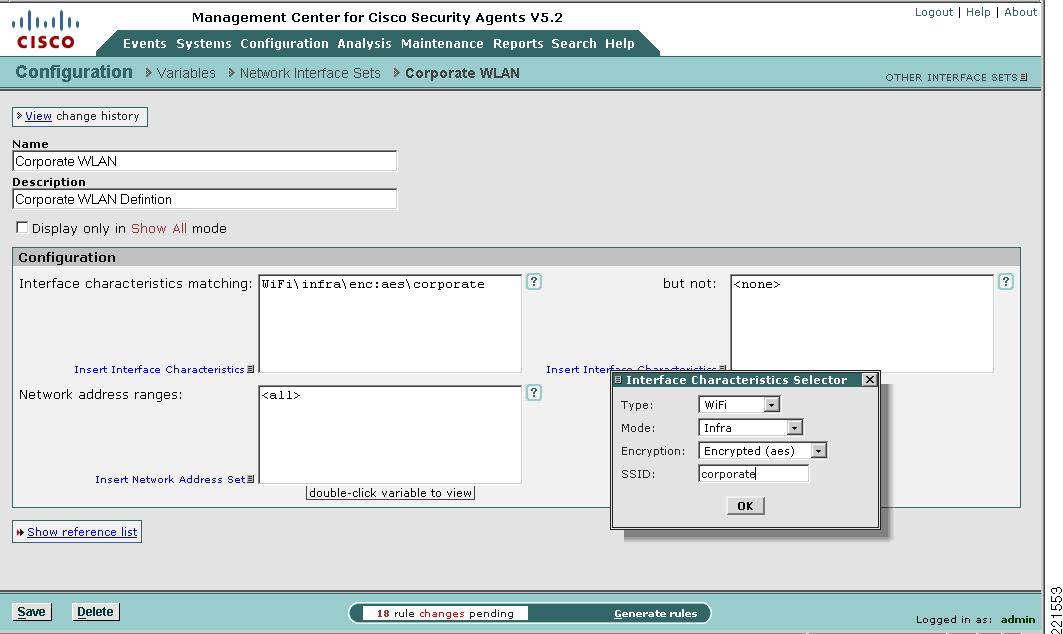
Task: Open Show reference list link
Action: (82, 532)
